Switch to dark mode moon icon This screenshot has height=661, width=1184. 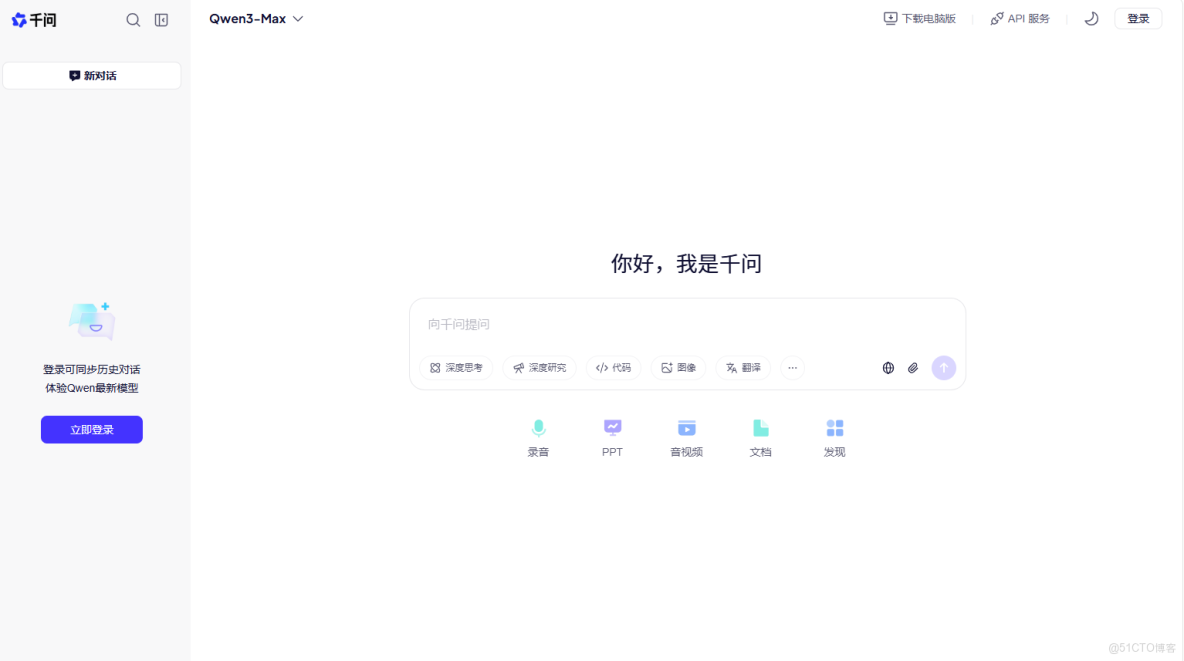click(x=1091, y=18)
